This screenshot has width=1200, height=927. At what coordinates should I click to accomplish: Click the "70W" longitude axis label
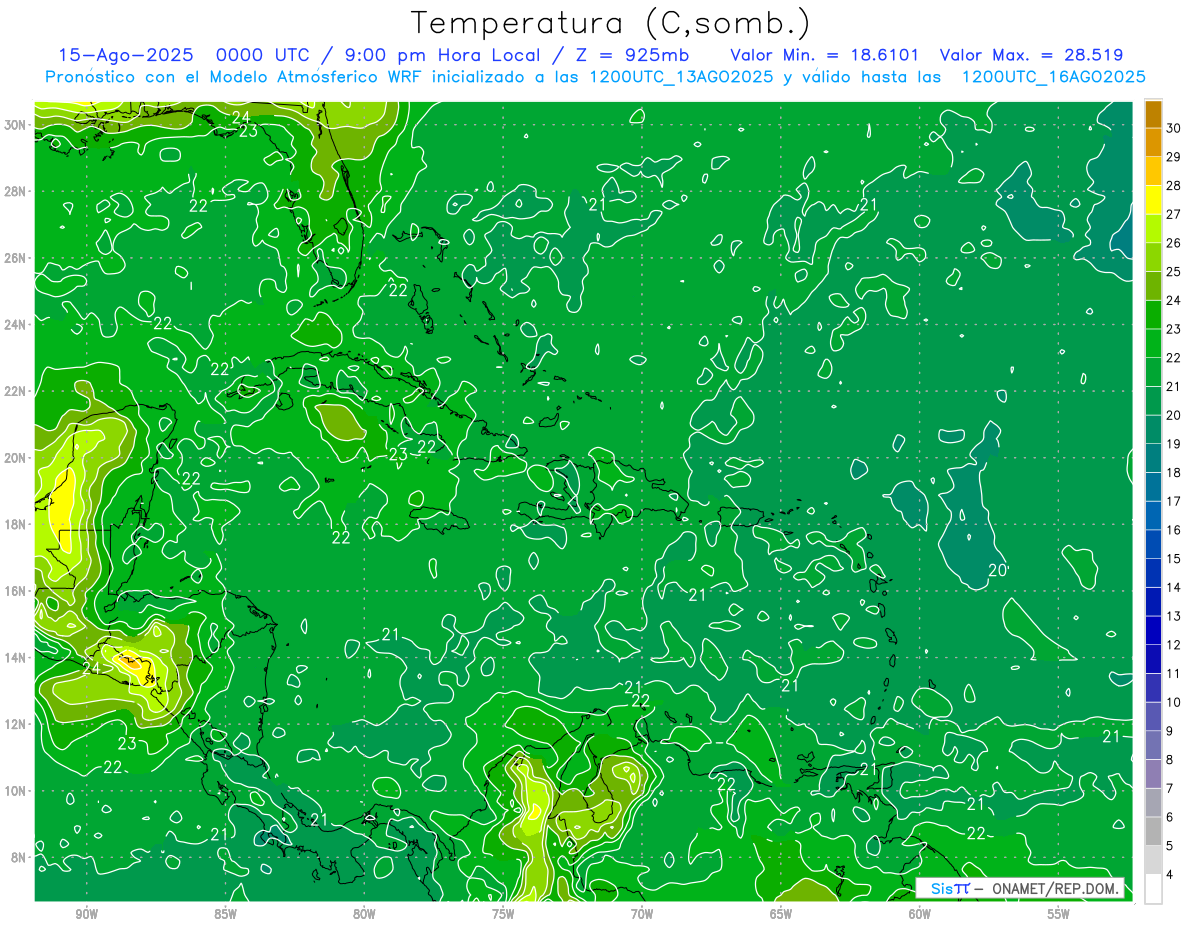[x=642, y=914]
